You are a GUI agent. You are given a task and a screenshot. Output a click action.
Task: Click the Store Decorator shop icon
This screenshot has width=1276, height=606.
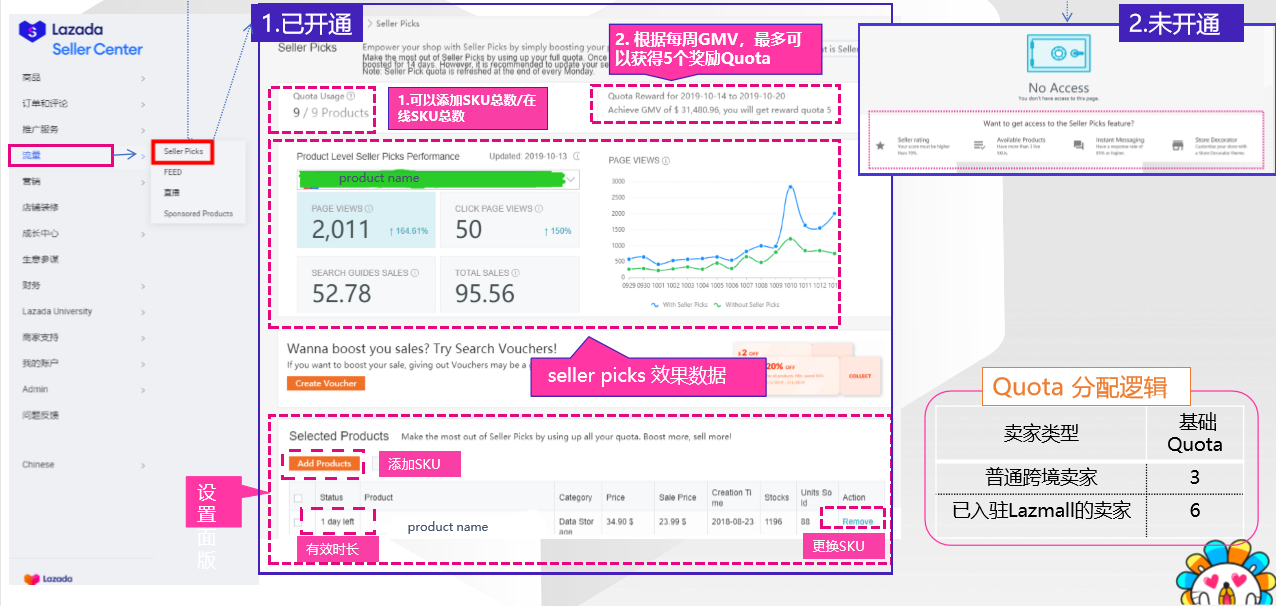coord(1176,145)
